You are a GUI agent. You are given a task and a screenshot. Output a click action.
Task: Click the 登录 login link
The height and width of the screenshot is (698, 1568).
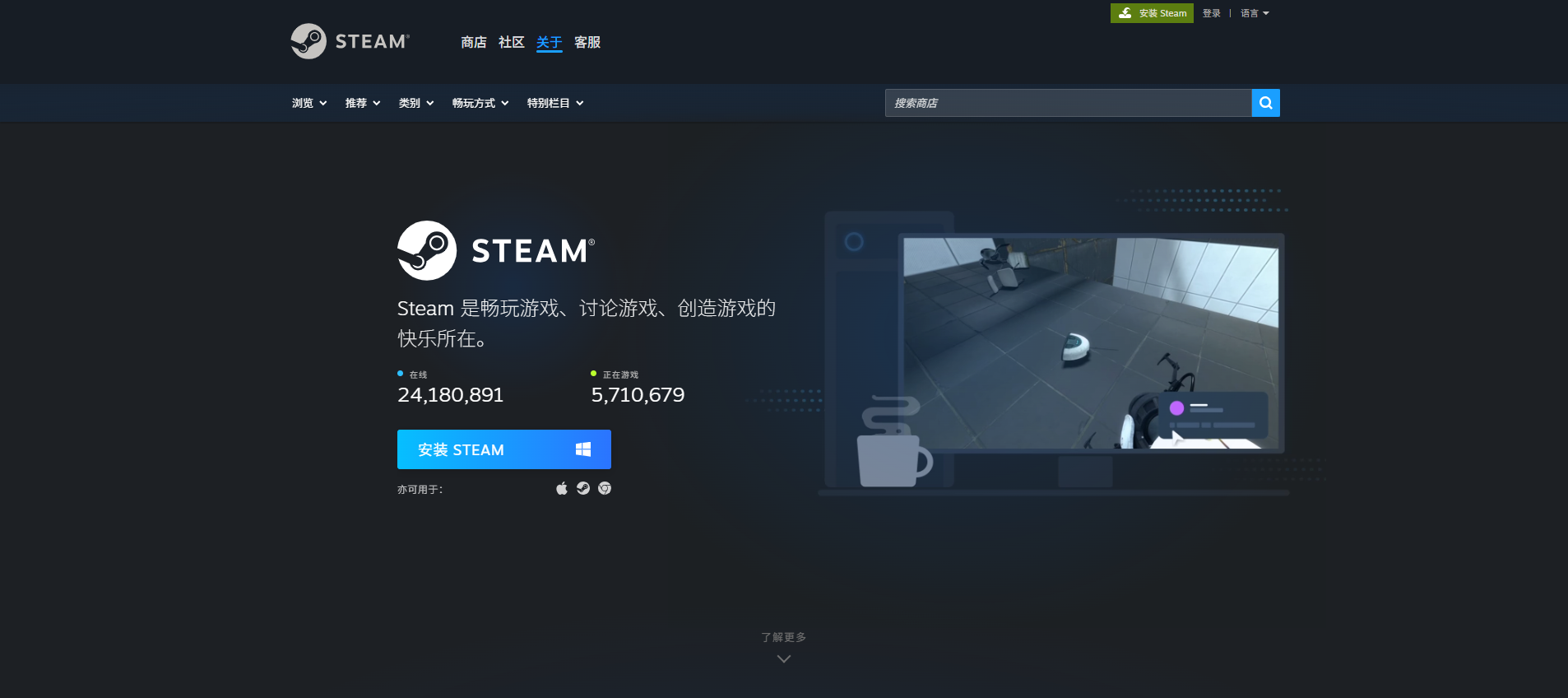[1212, 13]
